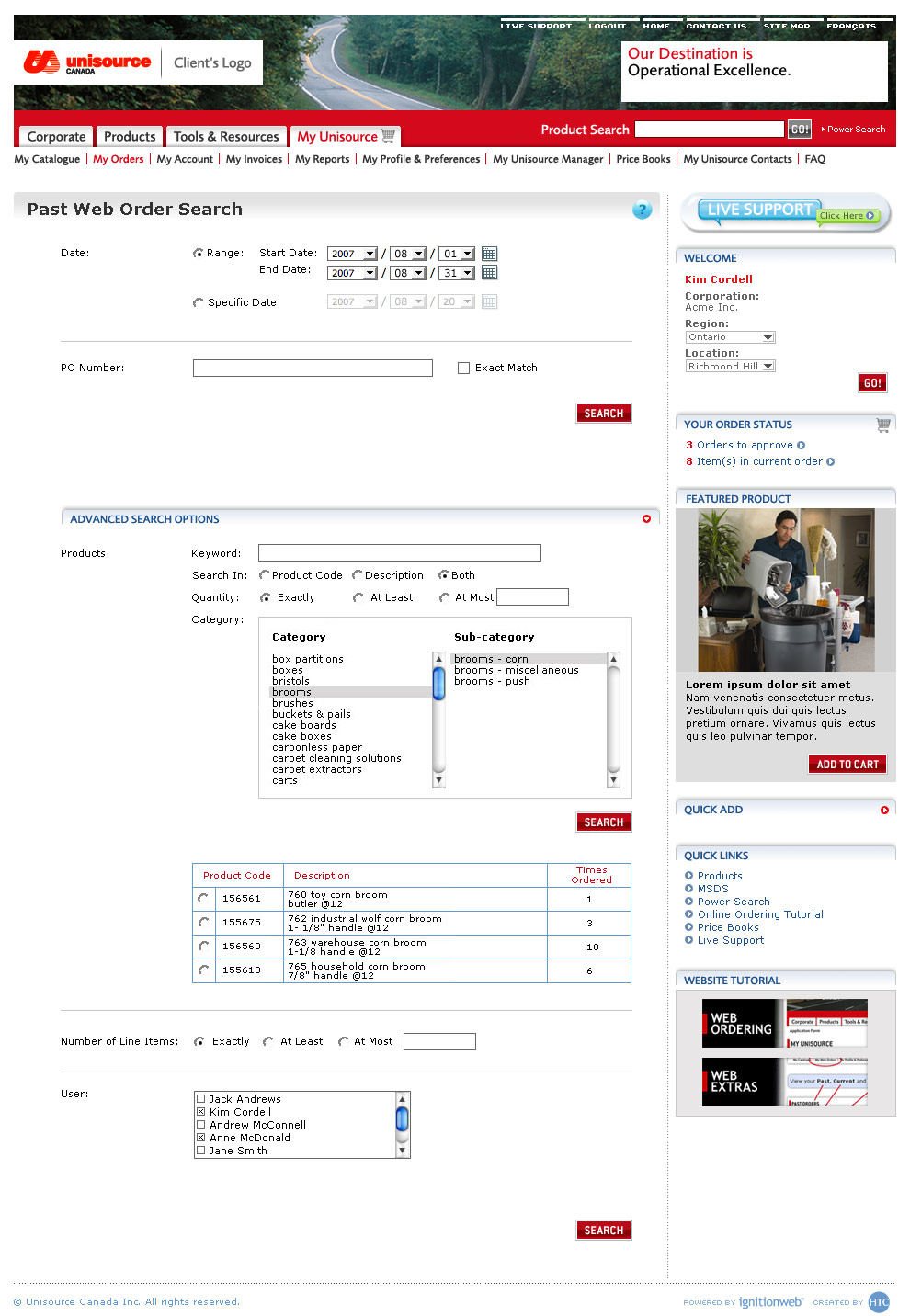
Task: Click the blue help question mark icon
Action: coord(642,210)
